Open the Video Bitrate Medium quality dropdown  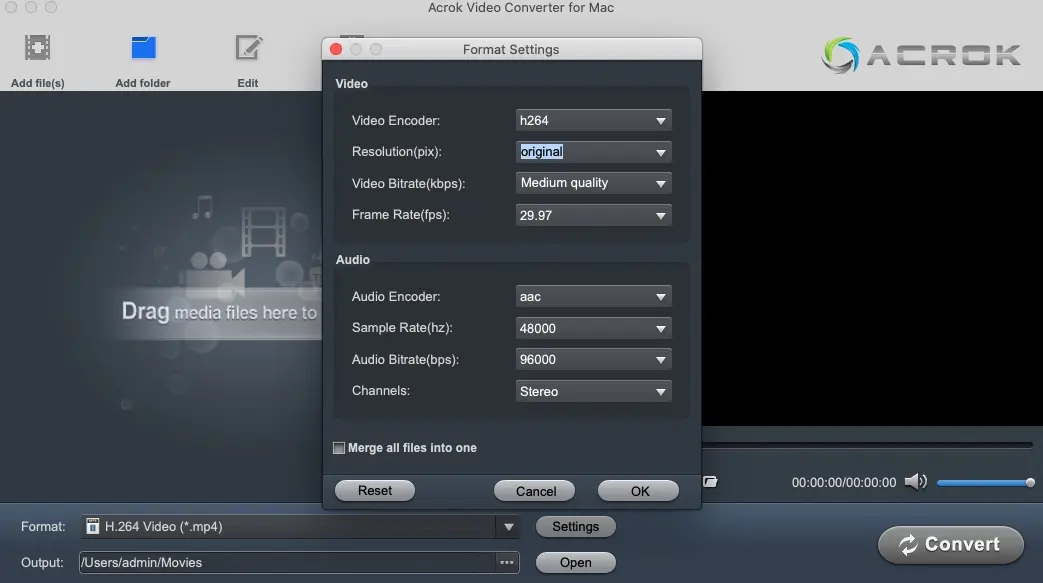(x=593, y=183)
